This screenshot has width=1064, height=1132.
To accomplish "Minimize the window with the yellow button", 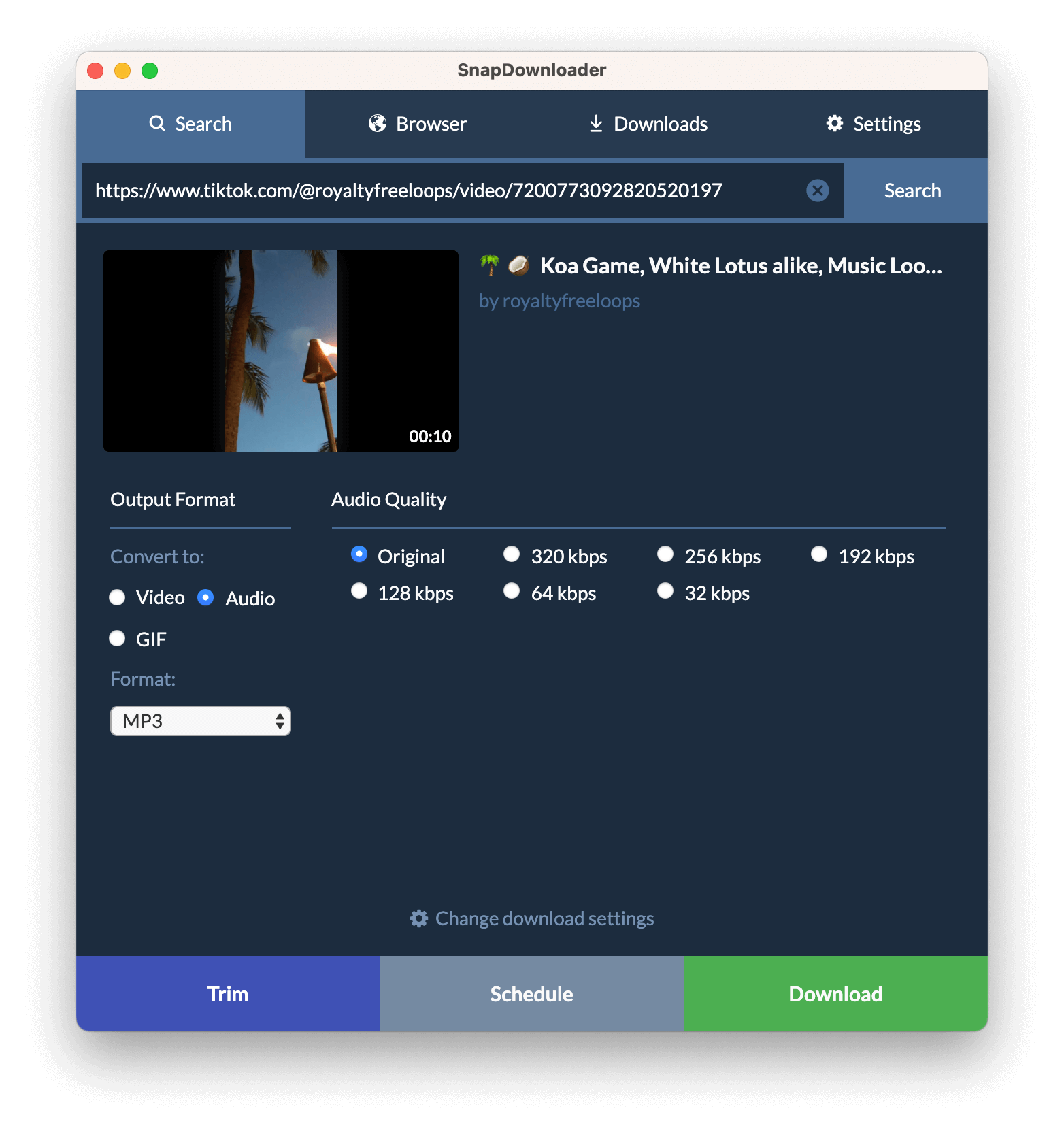I will click(x=122, y=71).
